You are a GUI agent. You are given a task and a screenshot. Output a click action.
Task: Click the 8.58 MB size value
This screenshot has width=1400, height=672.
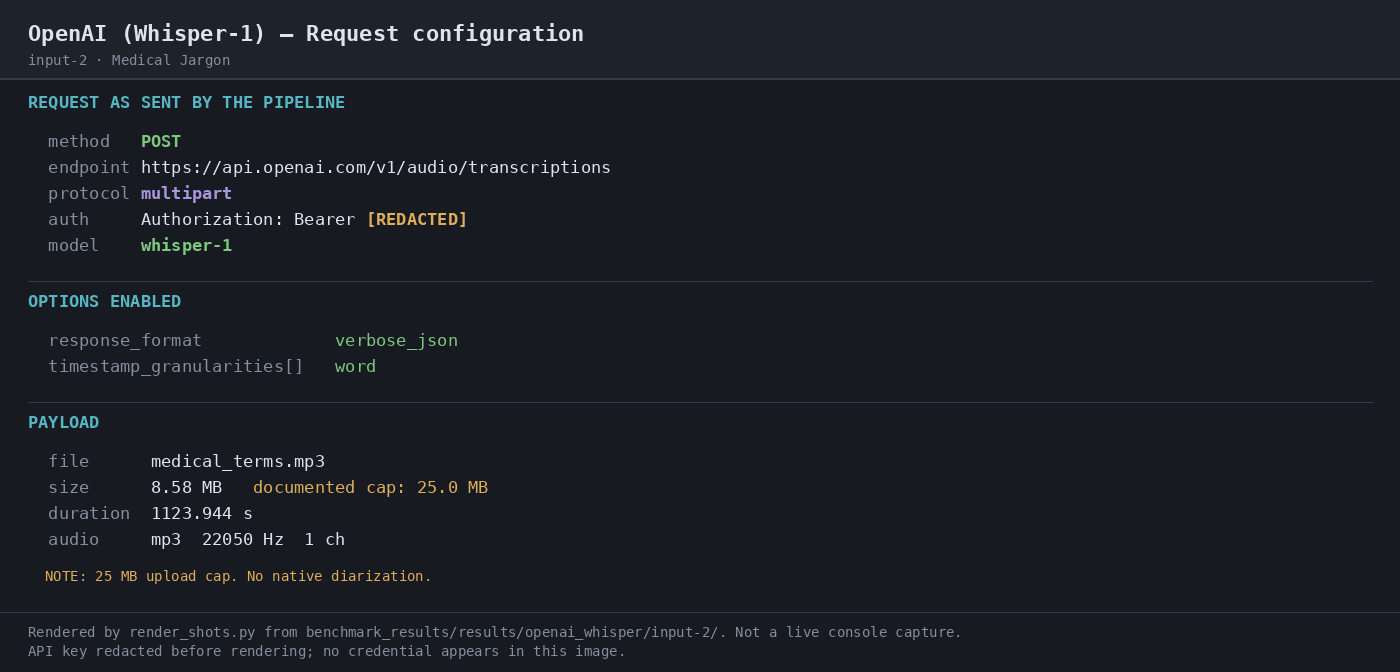click(187, 487)
